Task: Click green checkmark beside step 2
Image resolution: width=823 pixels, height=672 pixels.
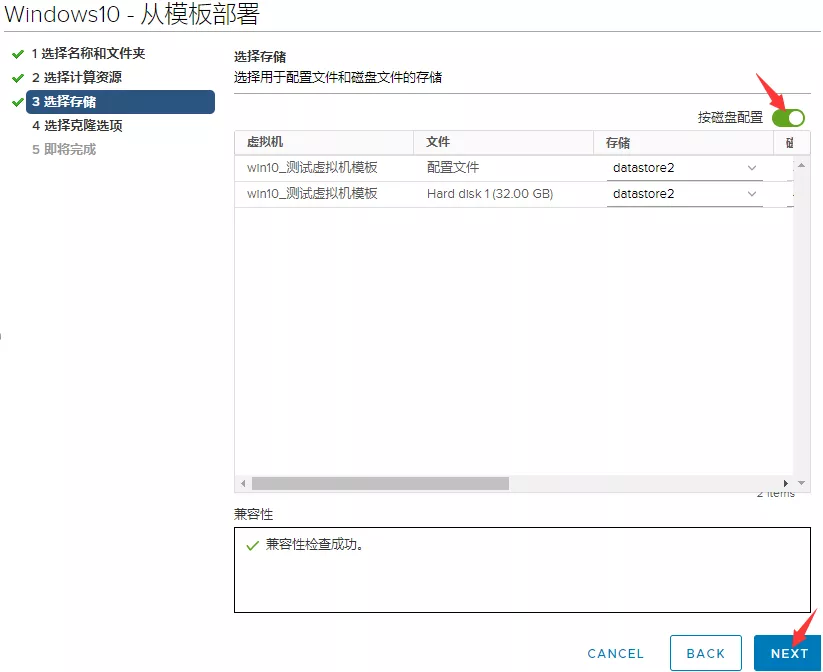Action: pos(18,78)
